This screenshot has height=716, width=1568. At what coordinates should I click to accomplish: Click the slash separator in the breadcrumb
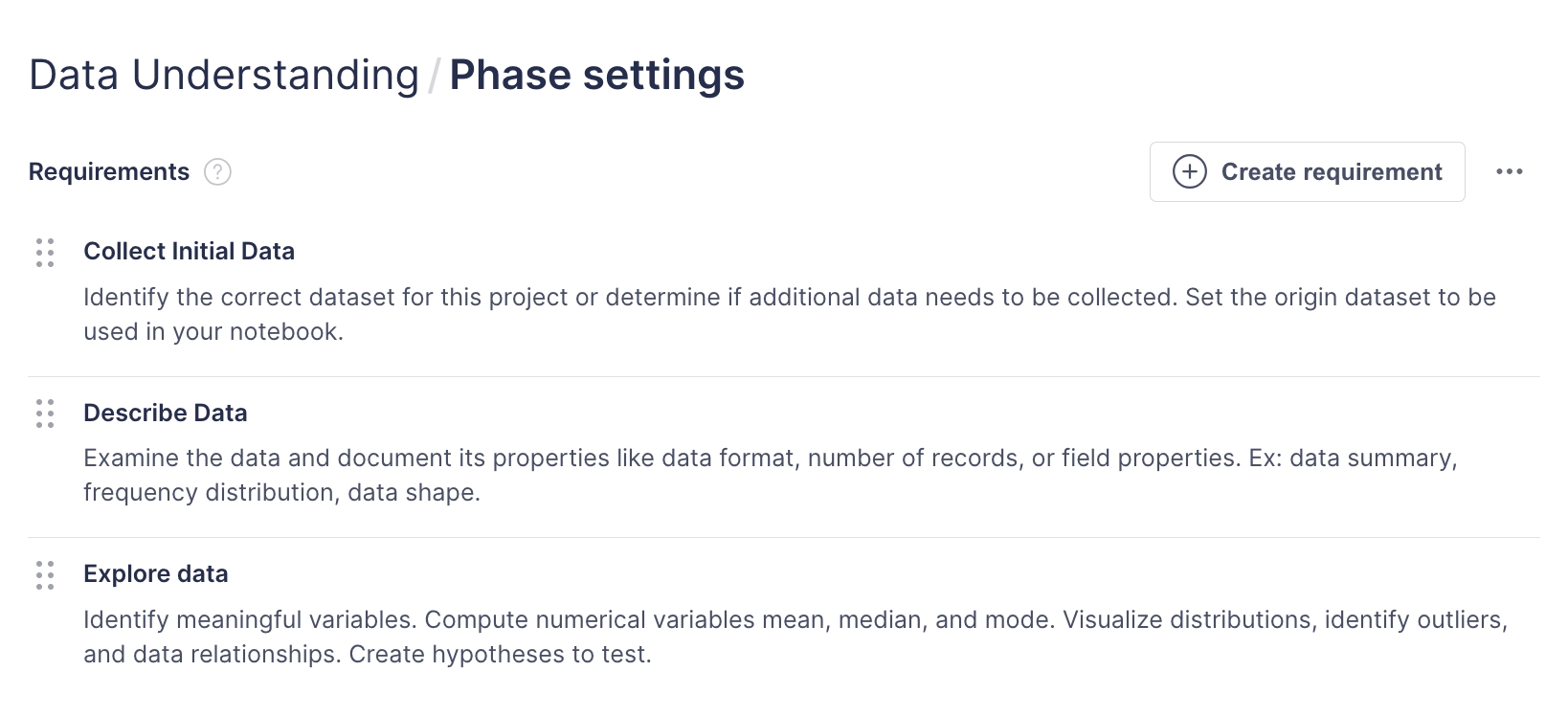tap(434, 77)
